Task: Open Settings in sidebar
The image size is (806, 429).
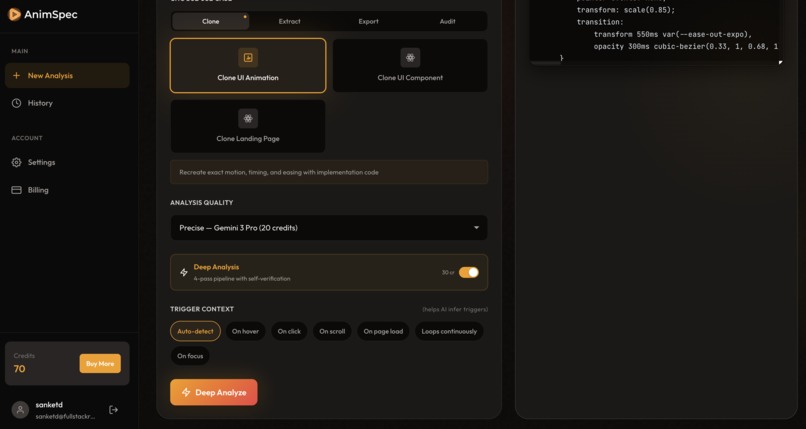Action: 67,162
